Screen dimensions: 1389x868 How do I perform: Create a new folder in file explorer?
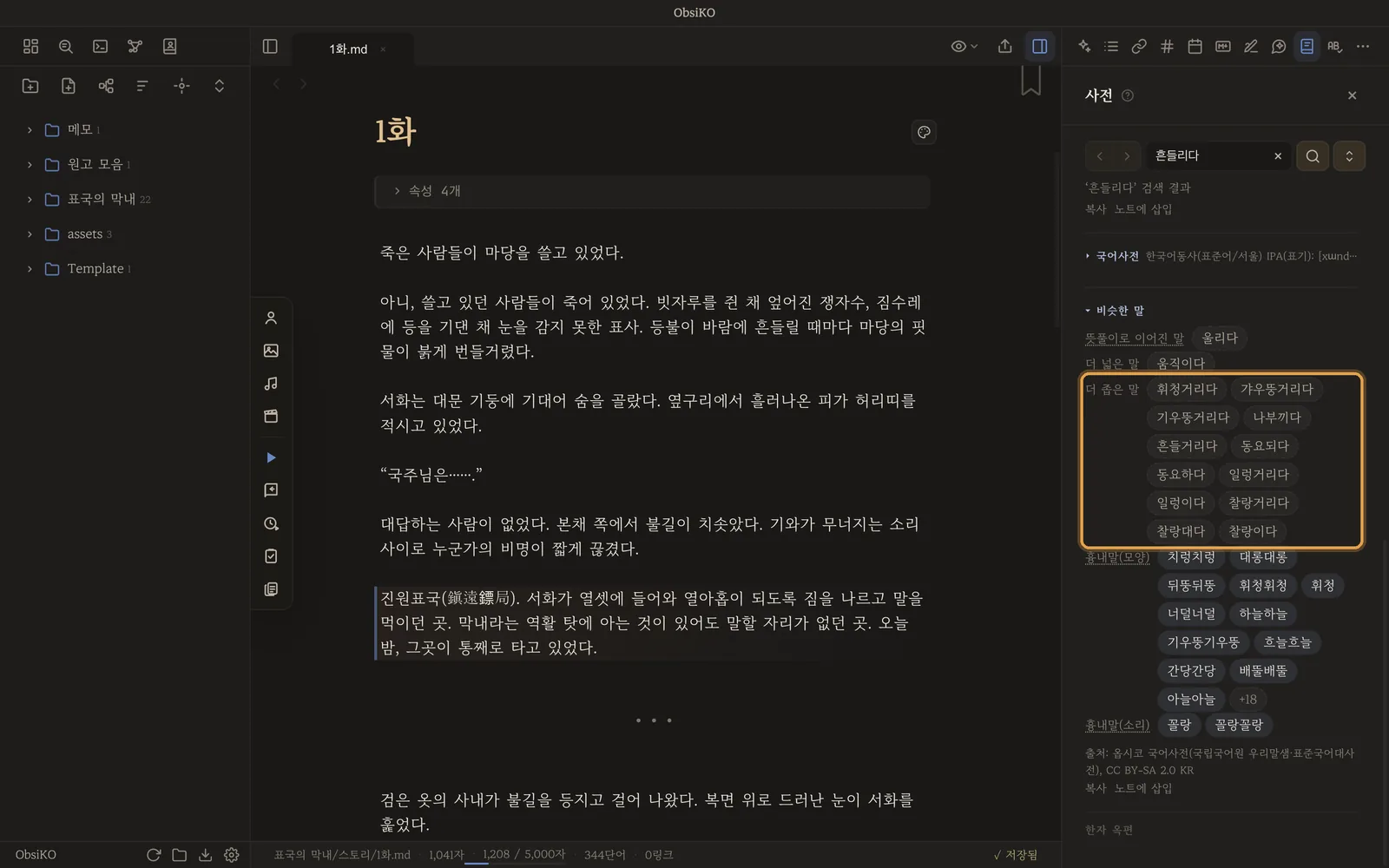30,85
